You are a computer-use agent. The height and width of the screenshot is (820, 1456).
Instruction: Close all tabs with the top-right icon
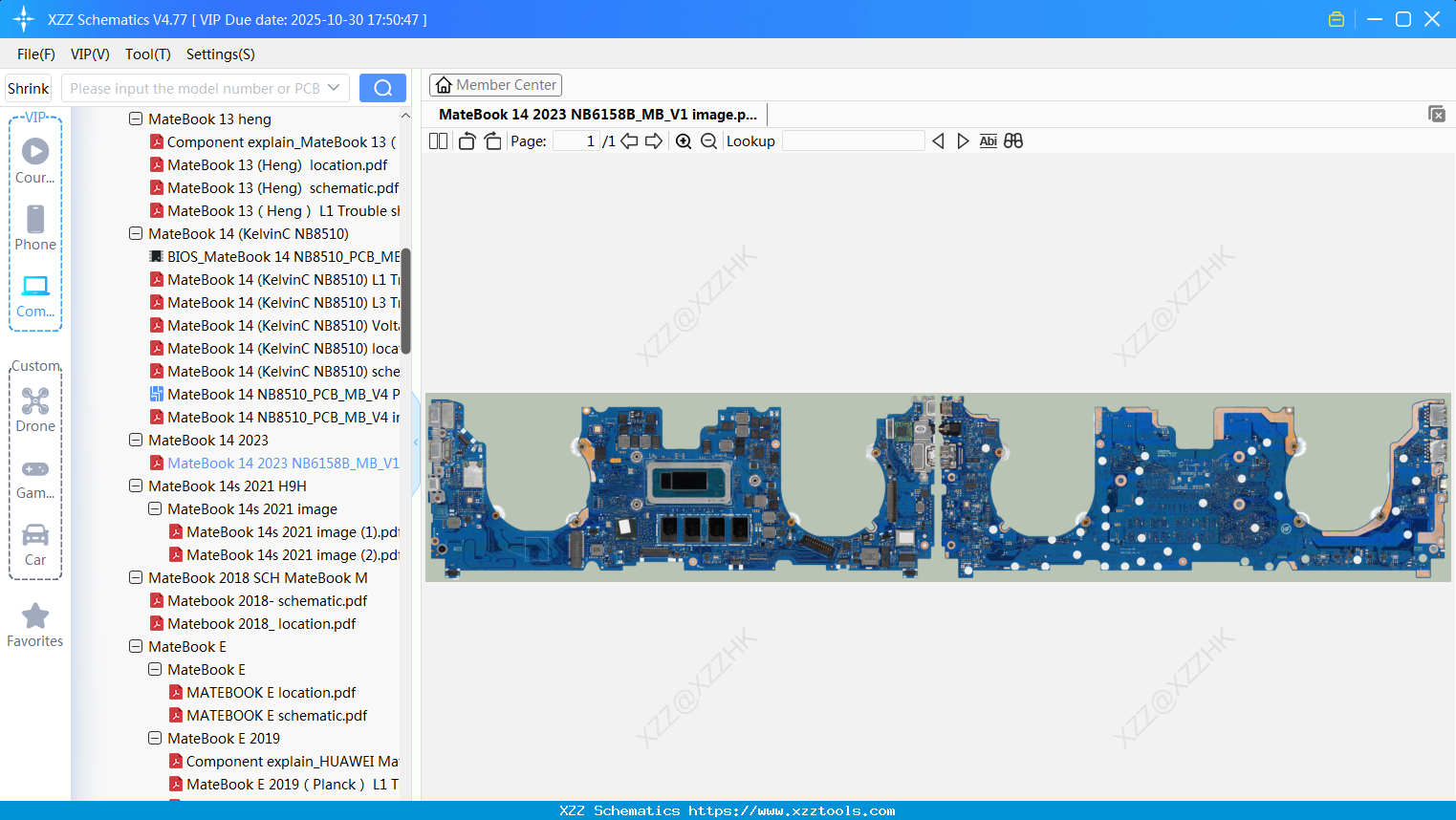pos(1436,114)
